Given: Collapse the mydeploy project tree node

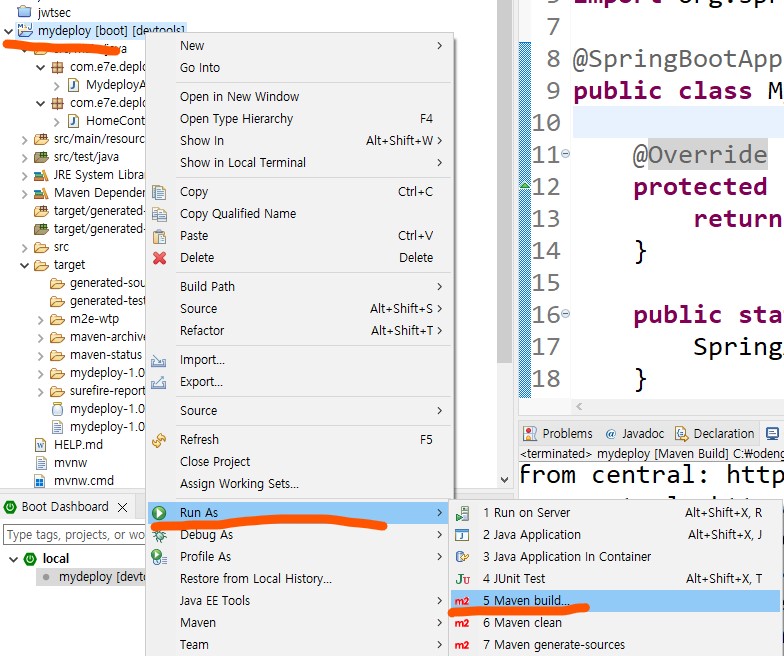Looking at the screenshot, I should pos(8,31).
